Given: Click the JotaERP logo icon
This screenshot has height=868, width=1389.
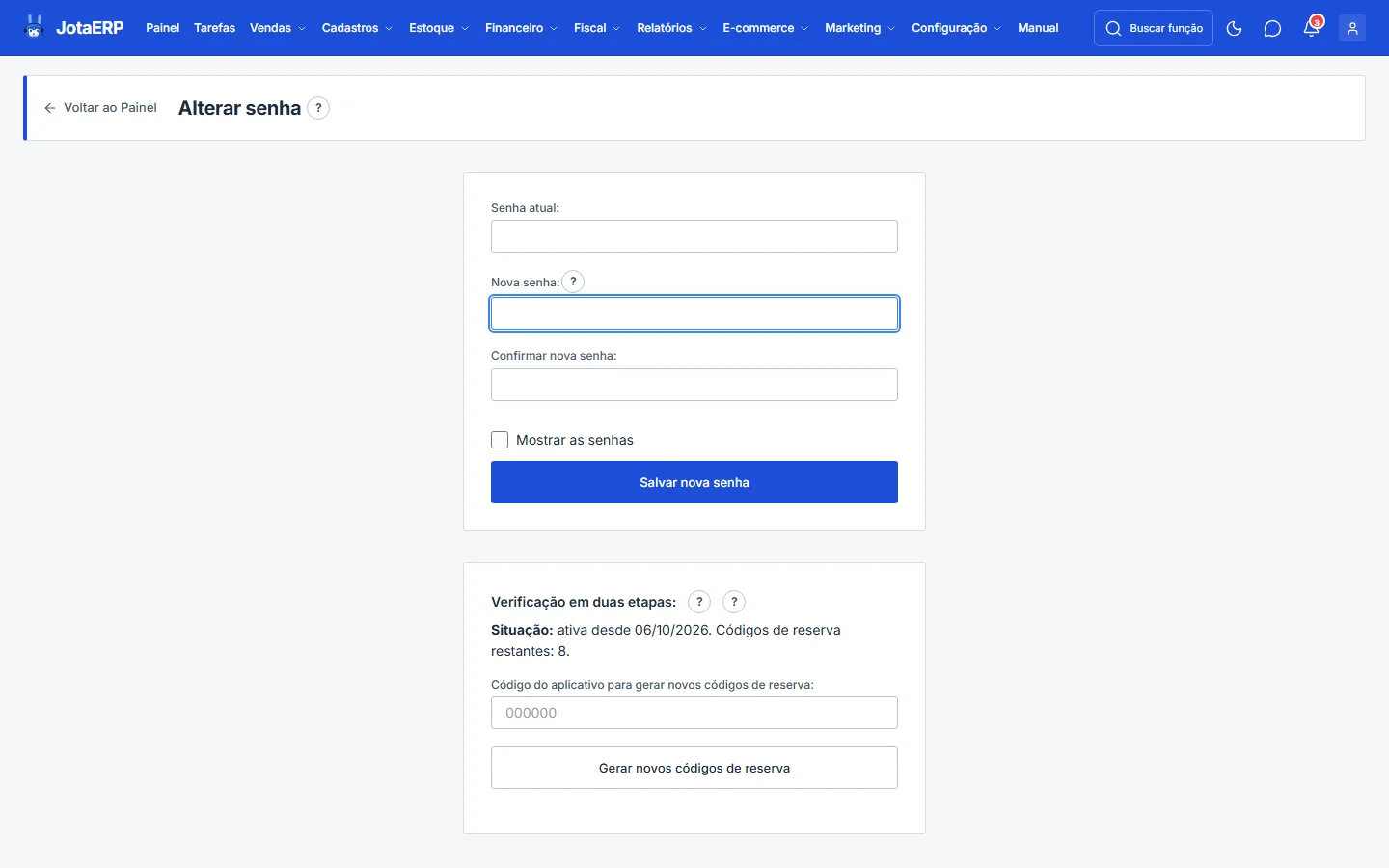Looking at the screenshot, I should tap(35, 27).
